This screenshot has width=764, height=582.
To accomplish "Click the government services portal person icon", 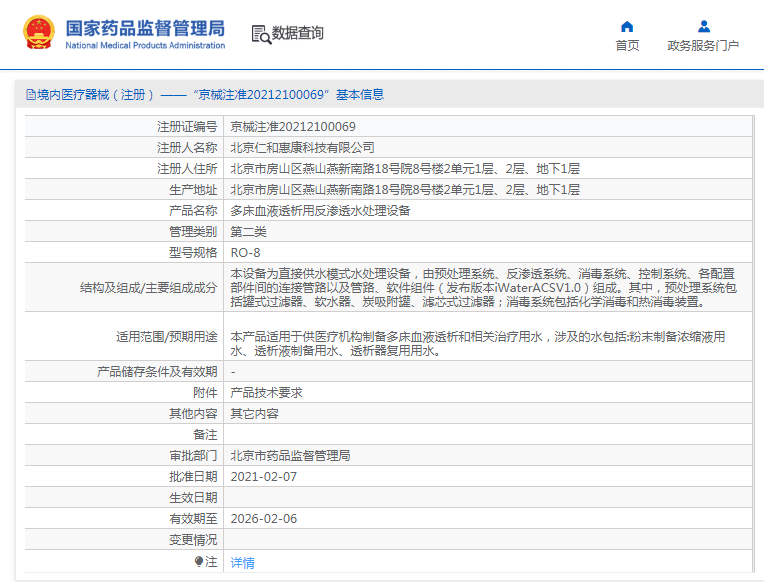I will pos(704,26).
